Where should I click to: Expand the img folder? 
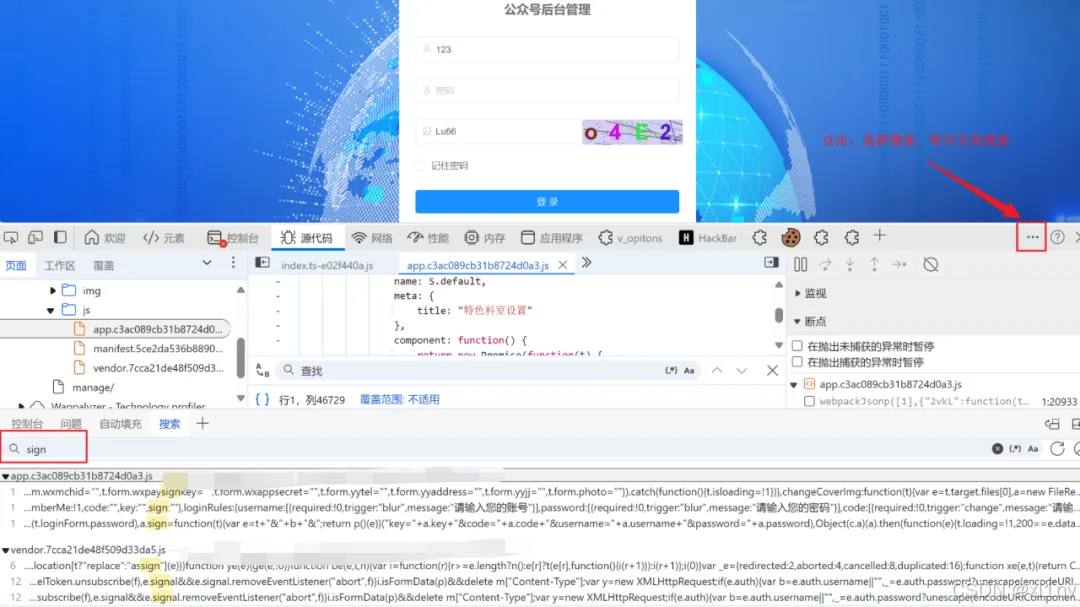click(x=52, y=291)
